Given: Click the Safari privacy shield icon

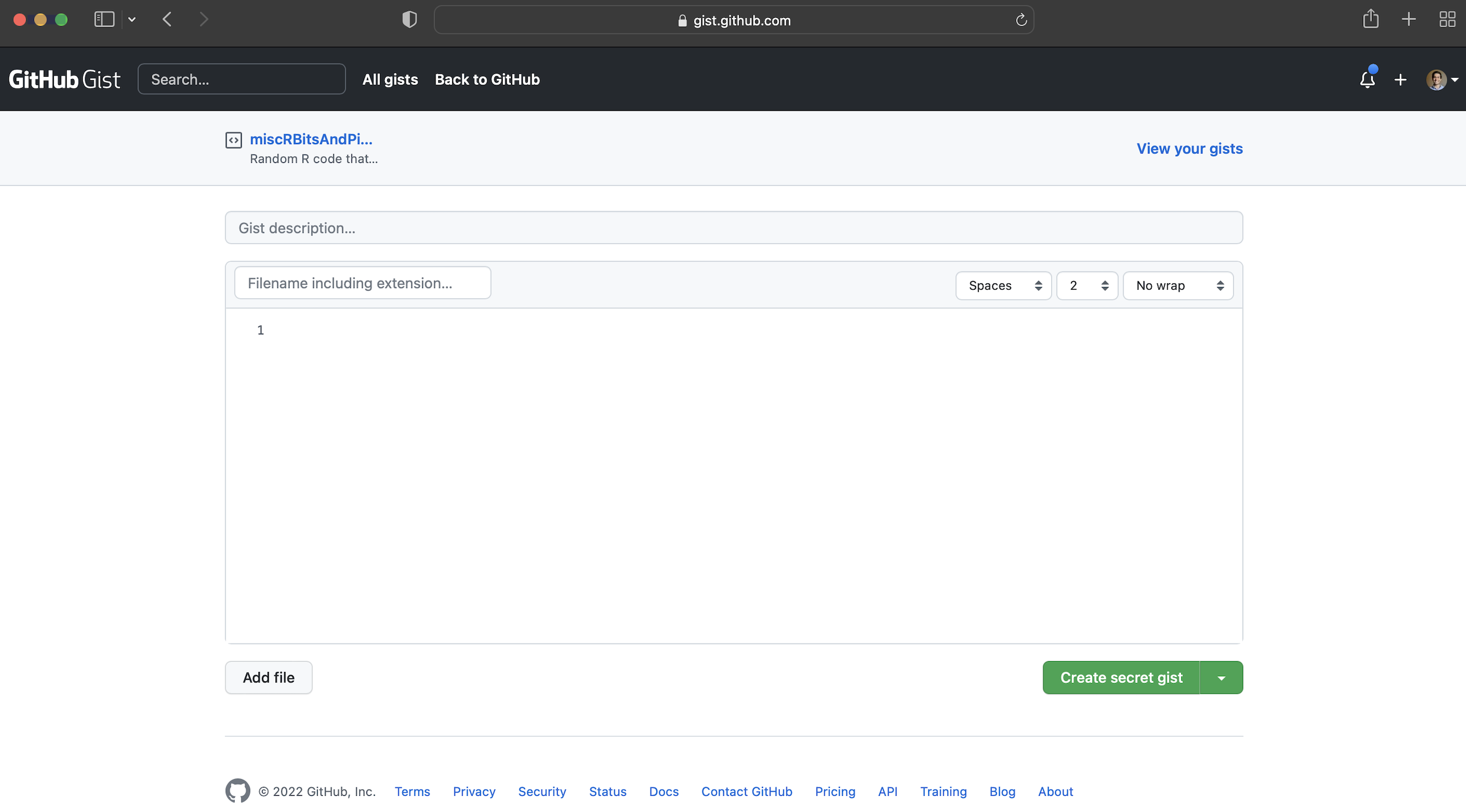Looking at the screenshot, I should pyautogui.click(x=409, y=20).
